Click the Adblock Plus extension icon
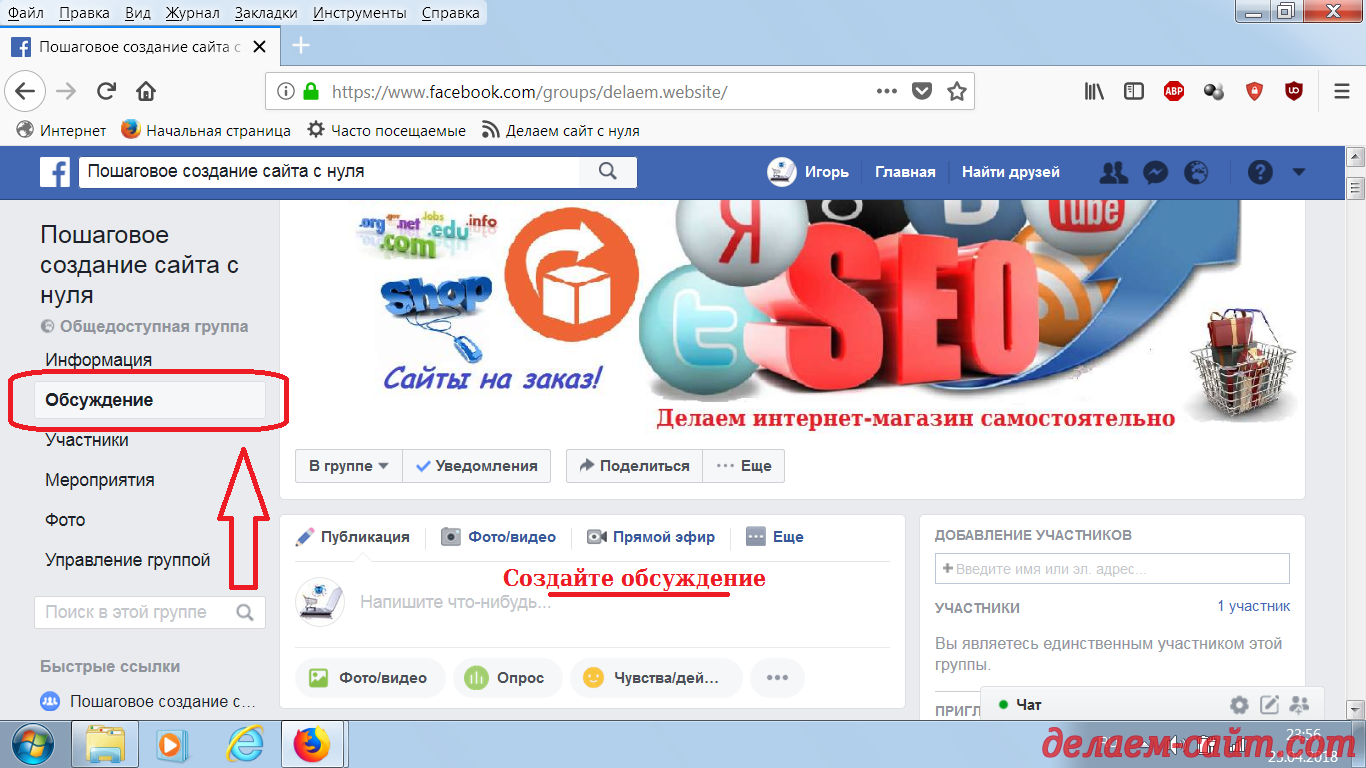This screenshot has height=768, width=1366. 1174,92
